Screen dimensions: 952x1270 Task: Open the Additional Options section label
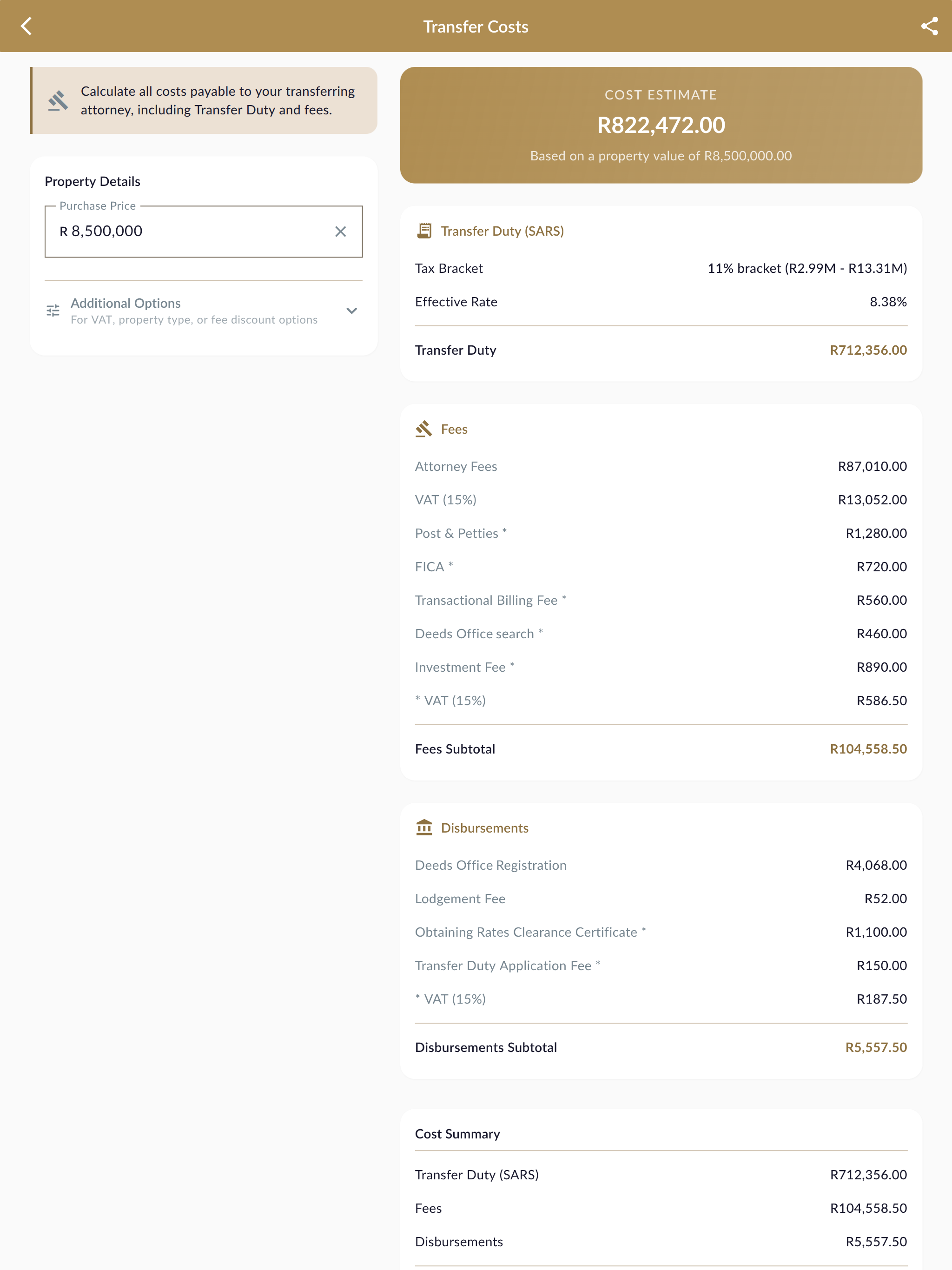pos(126,303)
